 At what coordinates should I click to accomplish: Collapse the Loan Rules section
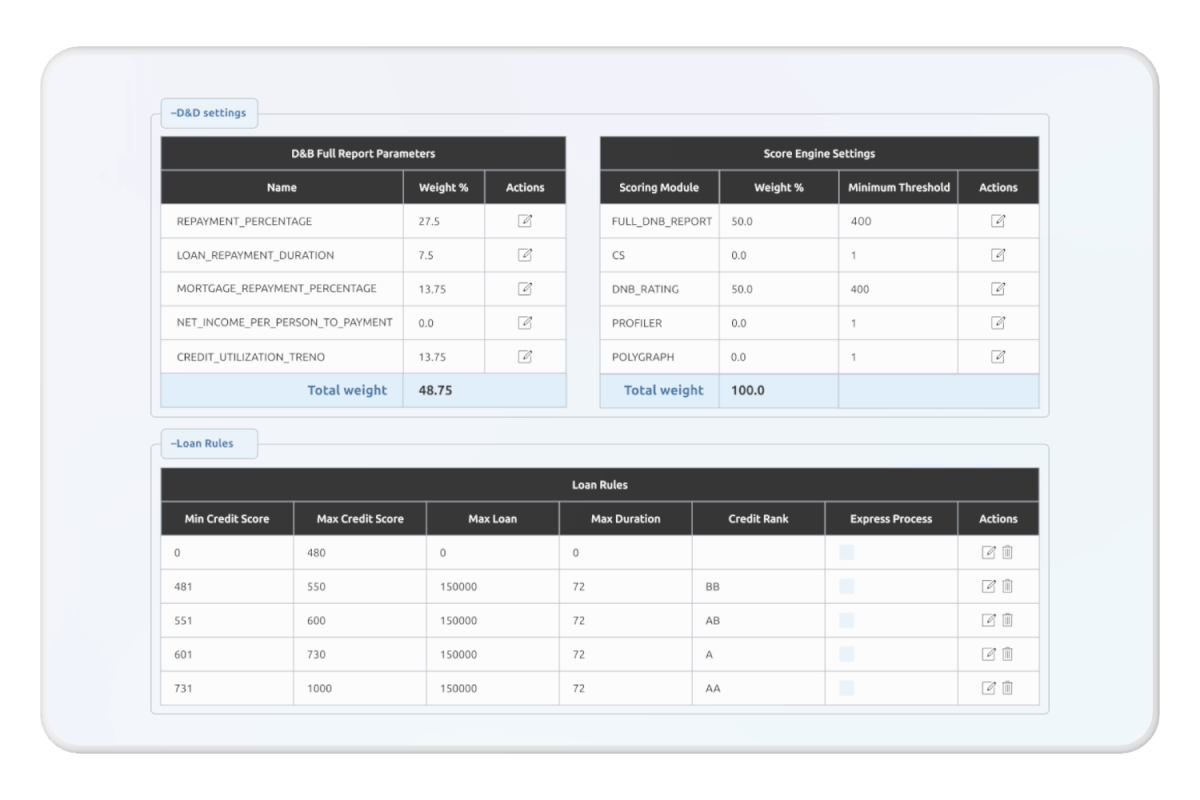209,444
